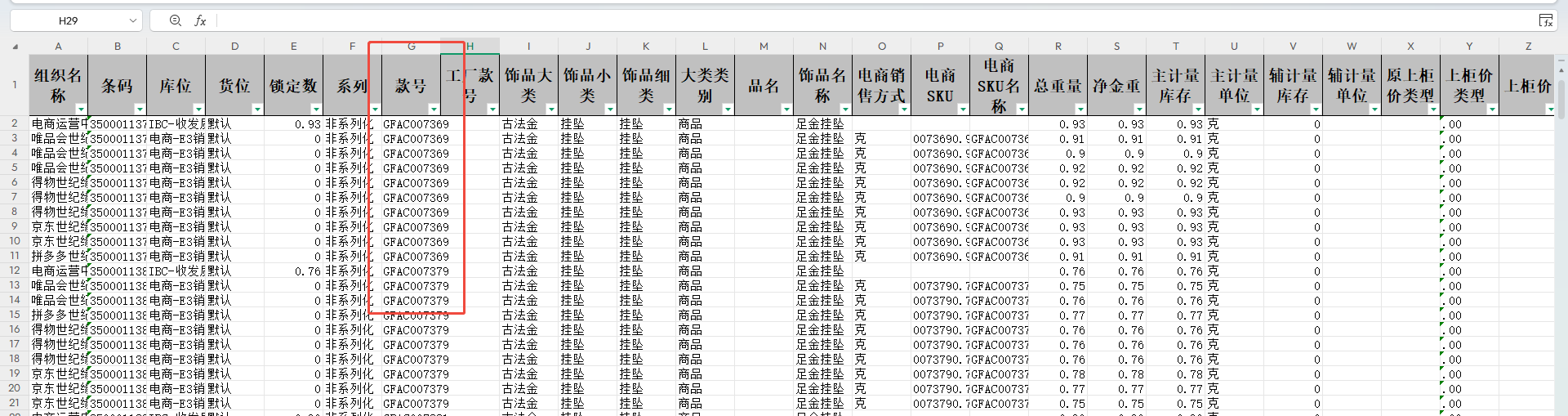The height and width of the screenshot is (416, 1568).
Task: Click the fx insert function icon
Action: (x=200, y=20)
